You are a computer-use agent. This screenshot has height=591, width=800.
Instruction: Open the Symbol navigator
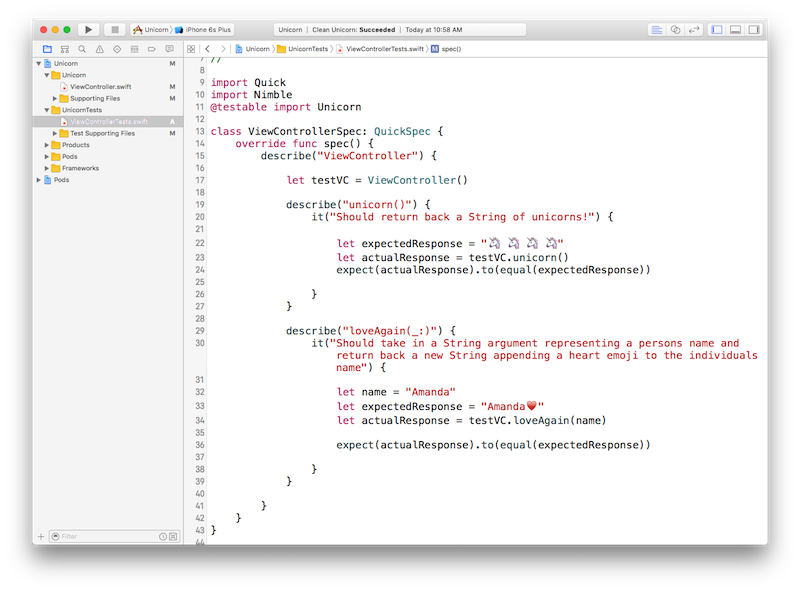(x=65, y=49)
